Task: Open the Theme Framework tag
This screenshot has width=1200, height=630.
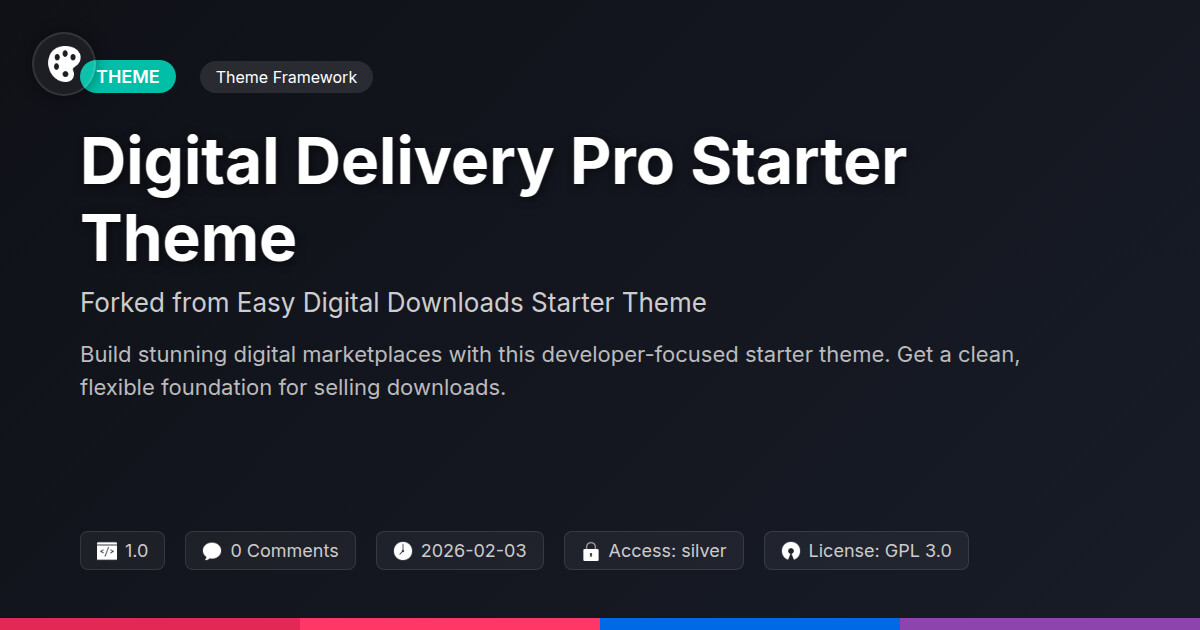Action: pos(286,77)
